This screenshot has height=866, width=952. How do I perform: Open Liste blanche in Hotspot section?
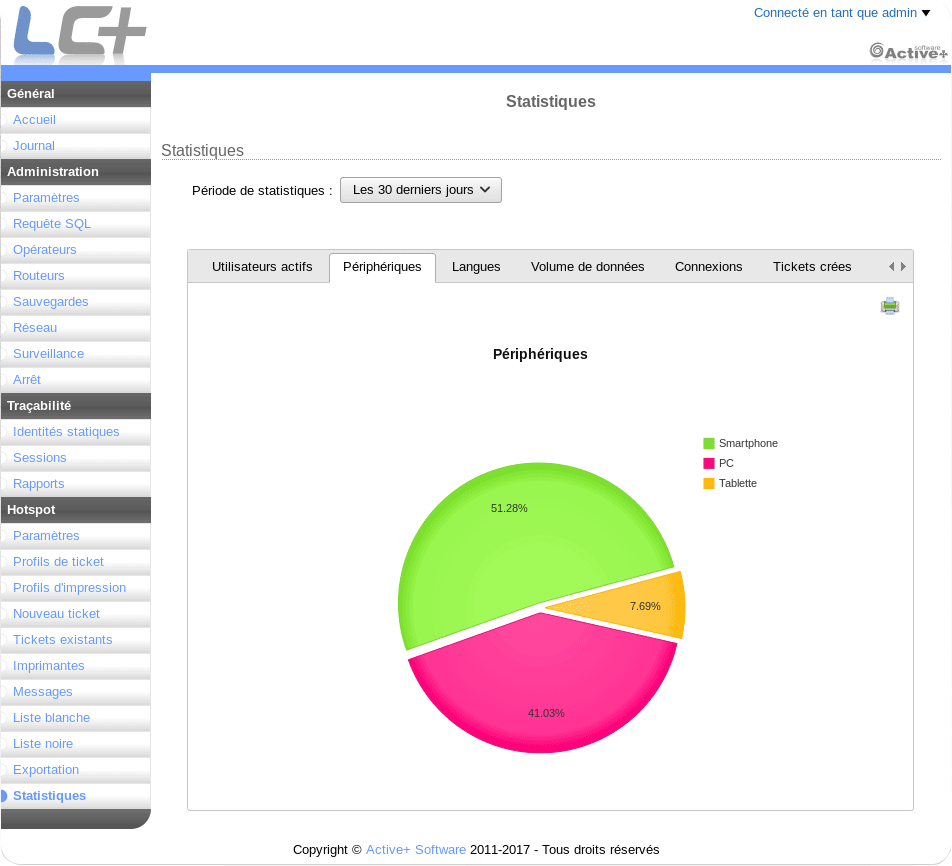tap(51, 718)
